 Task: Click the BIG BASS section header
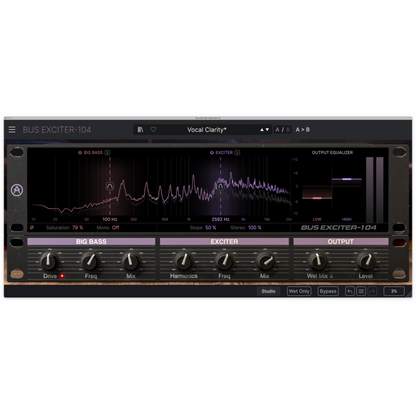91,241
